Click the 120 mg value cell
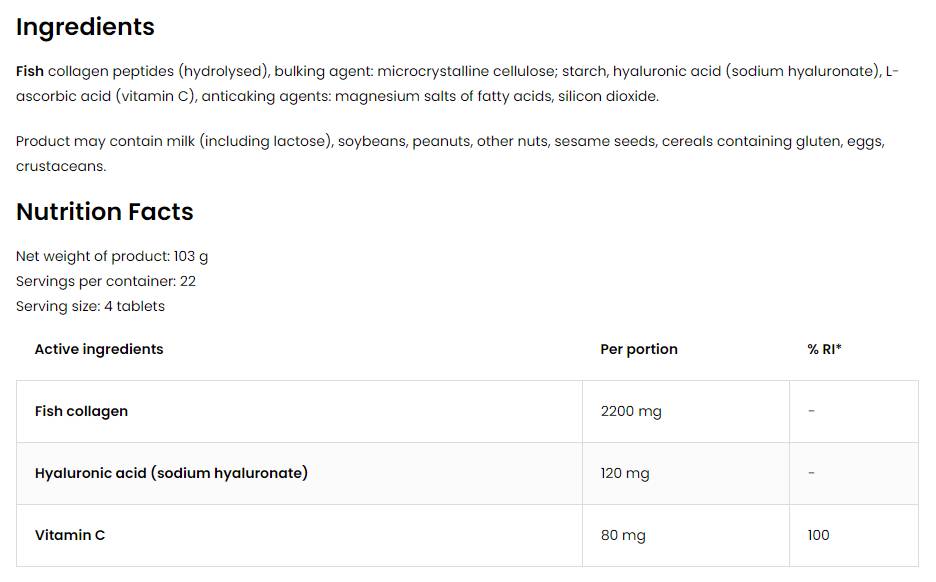936x582 pixels. pos(625,473)
